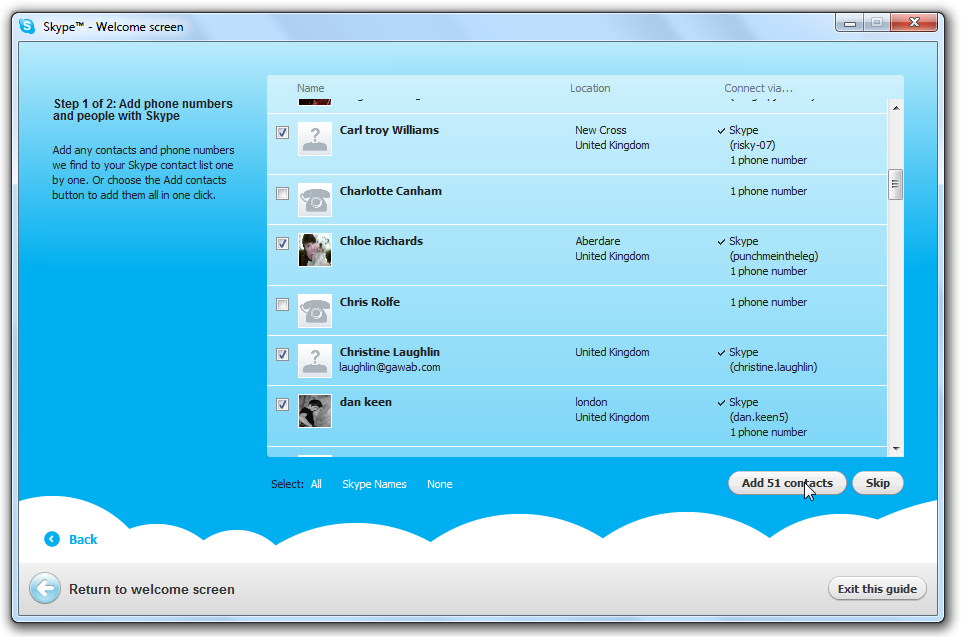
Task: Click Carl troy Williams placeholder avatar
Action: click(315, 139)
